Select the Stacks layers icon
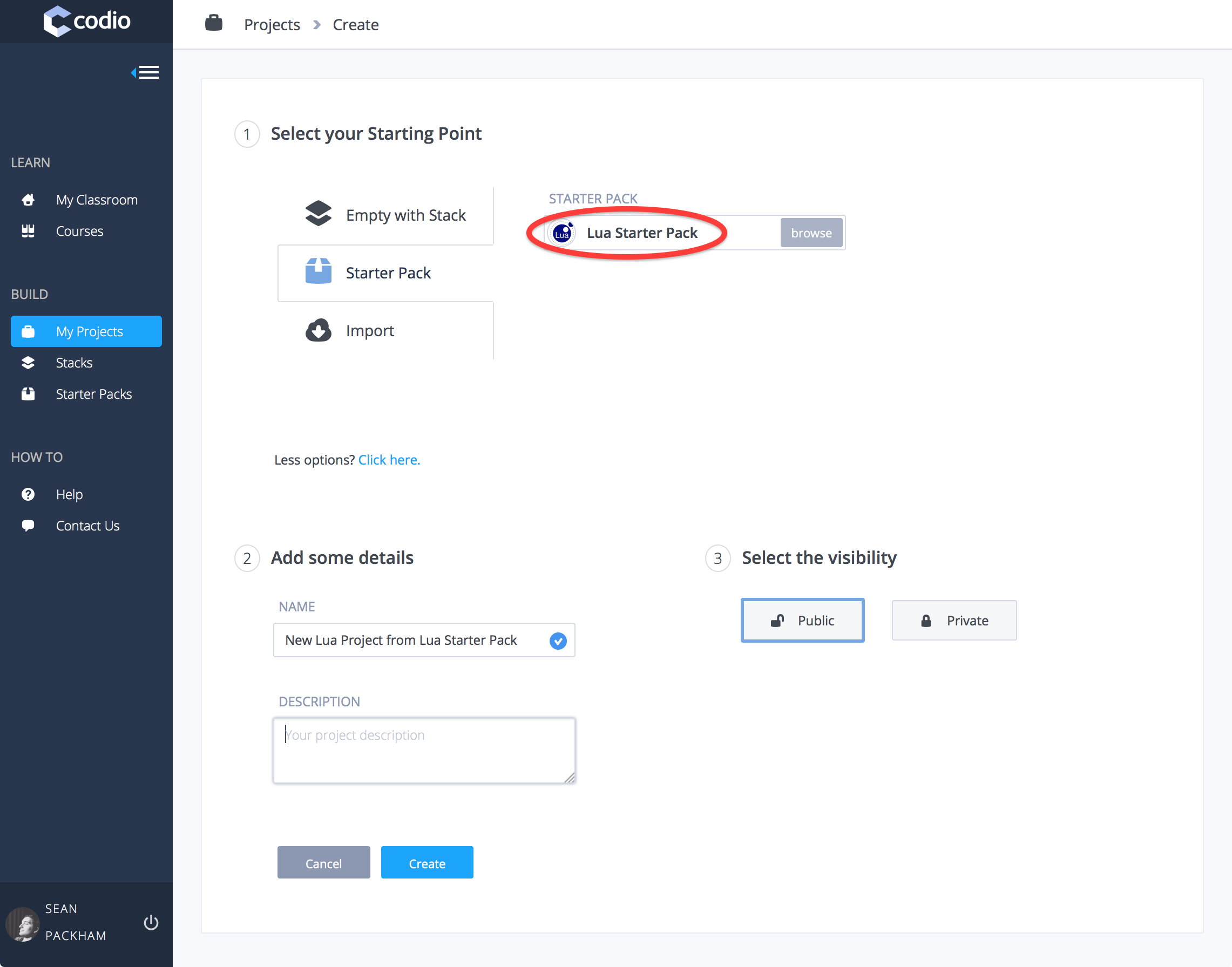 point(28,362)
